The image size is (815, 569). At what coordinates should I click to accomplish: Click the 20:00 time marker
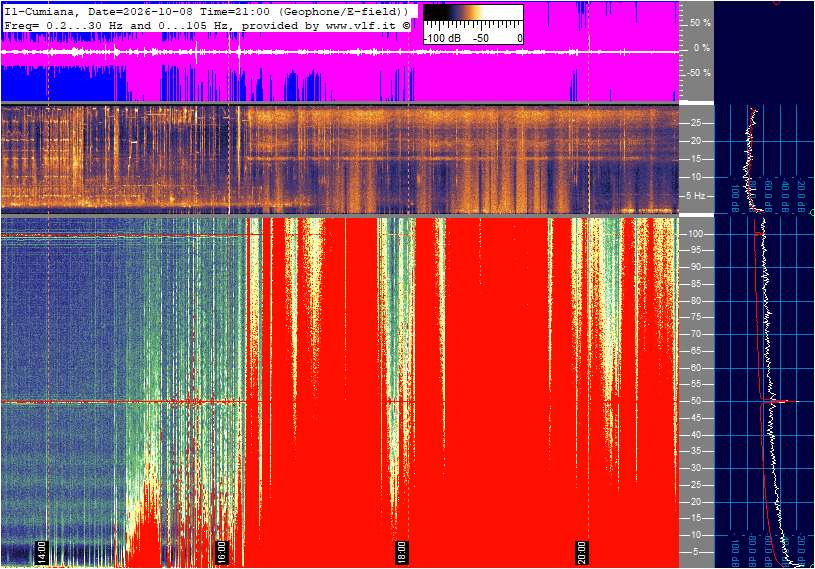click(x=581, y=552)
